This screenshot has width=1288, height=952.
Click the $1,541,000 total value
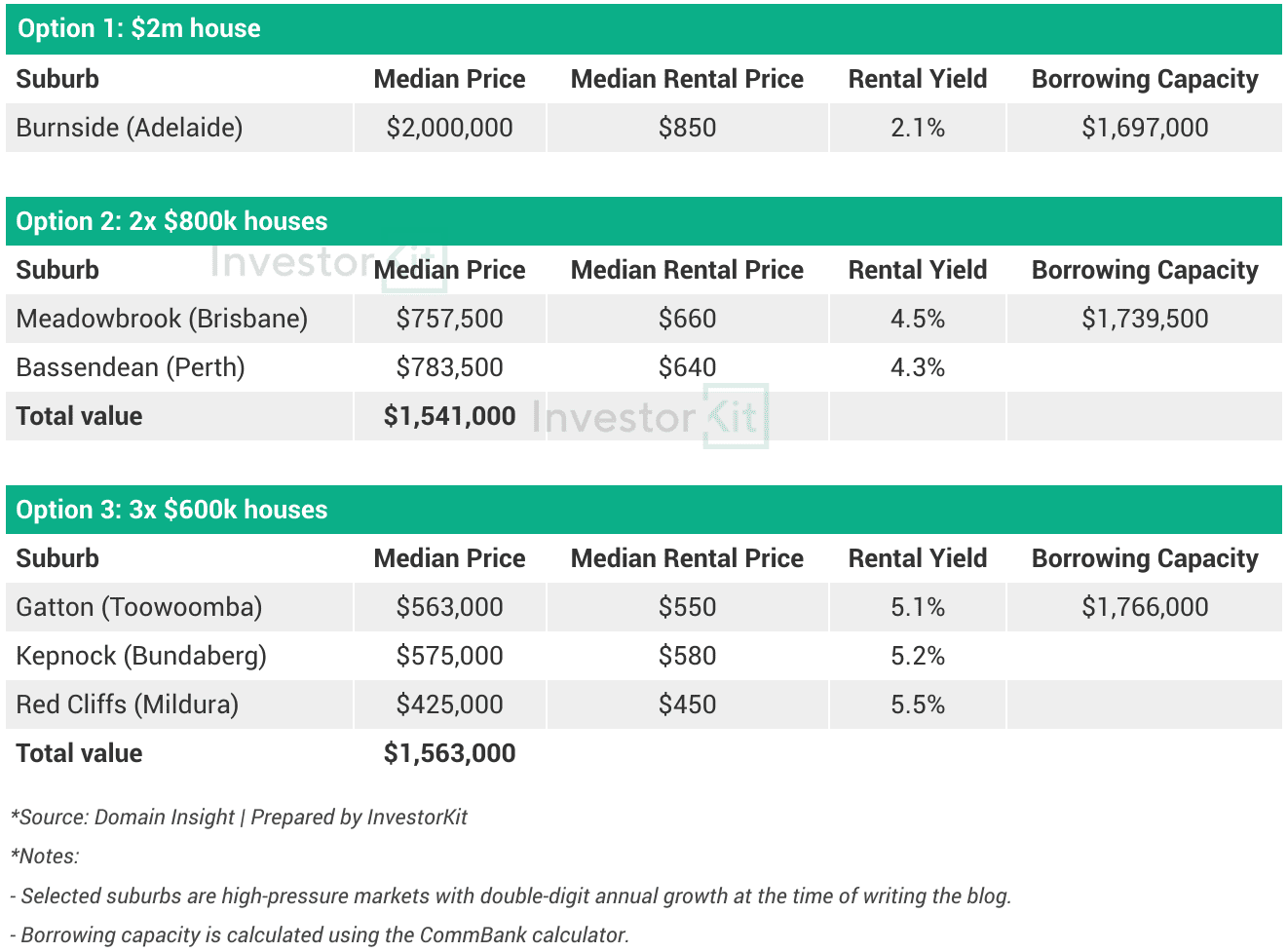click(449, 416)
